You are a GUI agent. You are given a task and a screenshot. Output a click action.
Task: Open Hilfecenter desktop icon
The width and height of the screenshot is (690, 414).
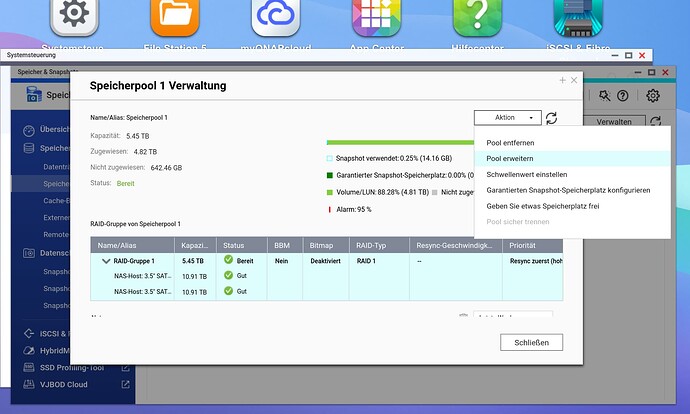(477, 18)
